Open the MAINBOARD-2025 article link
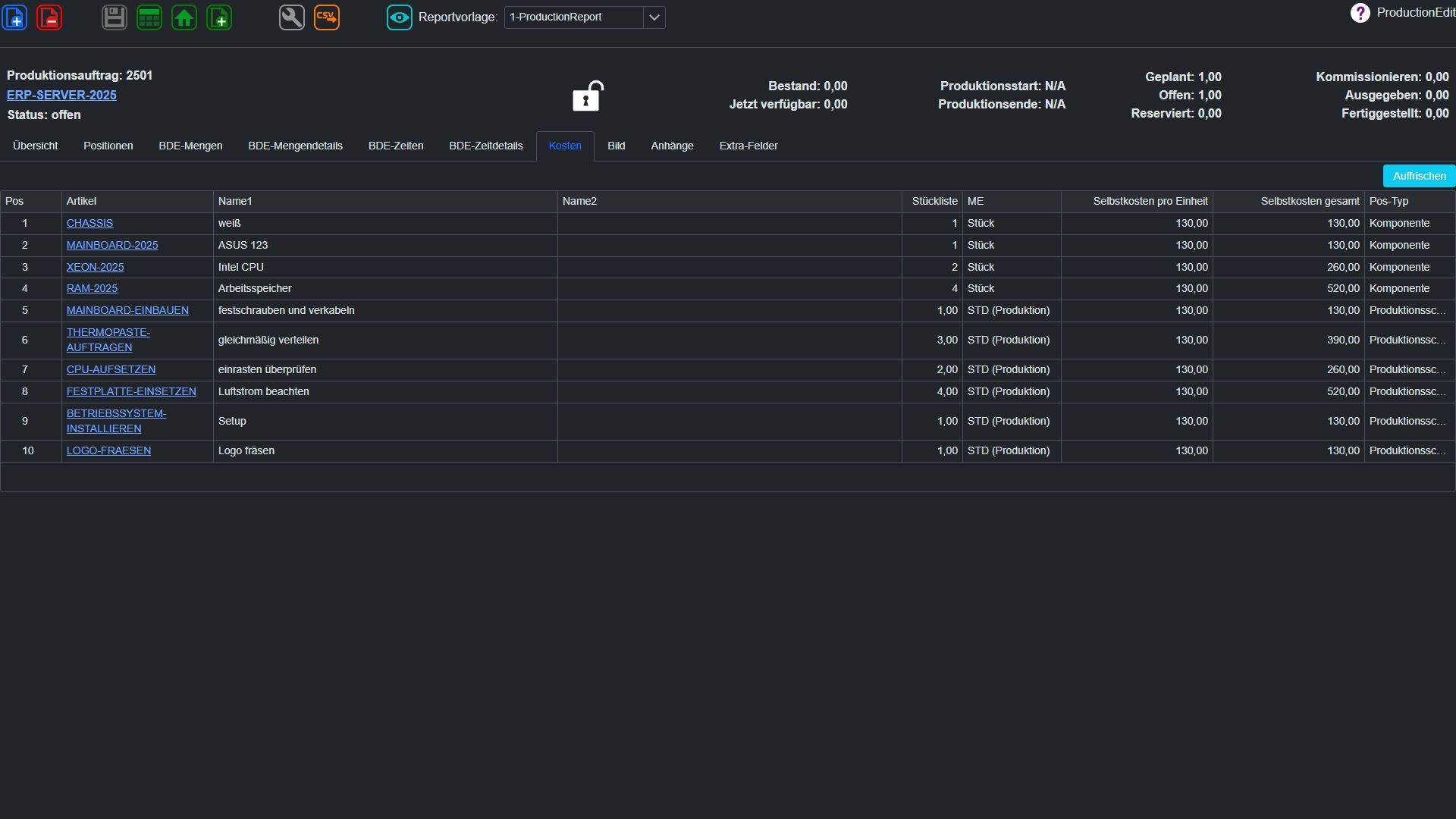Viewport: 1456px width, 819px height. pos(112,245)
